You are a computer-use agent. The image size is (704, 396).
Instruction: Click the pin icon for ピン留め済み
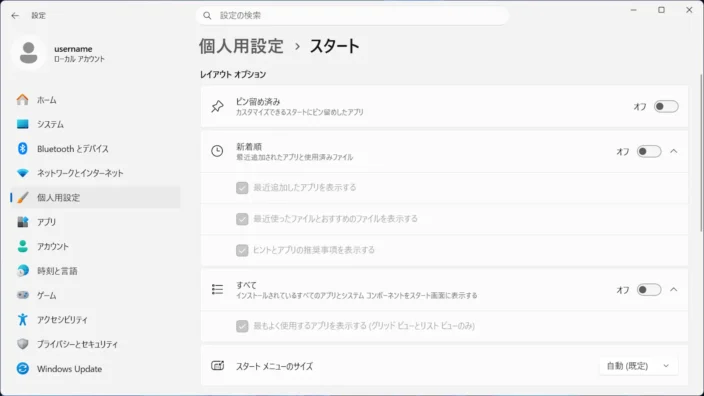point(217,106)
